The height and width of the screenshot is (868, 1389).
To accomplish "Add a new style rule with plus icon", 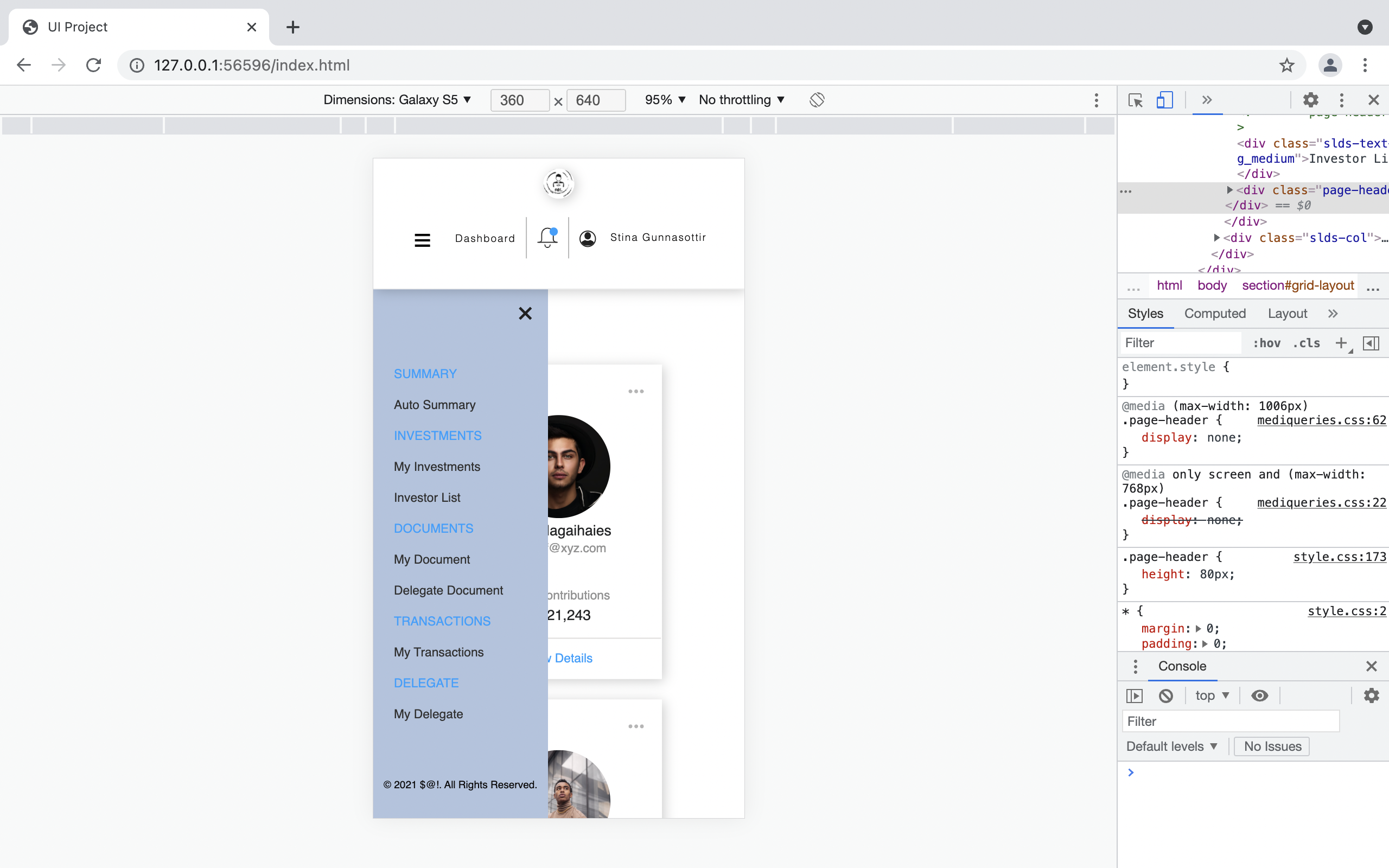I will point(1341,343).
